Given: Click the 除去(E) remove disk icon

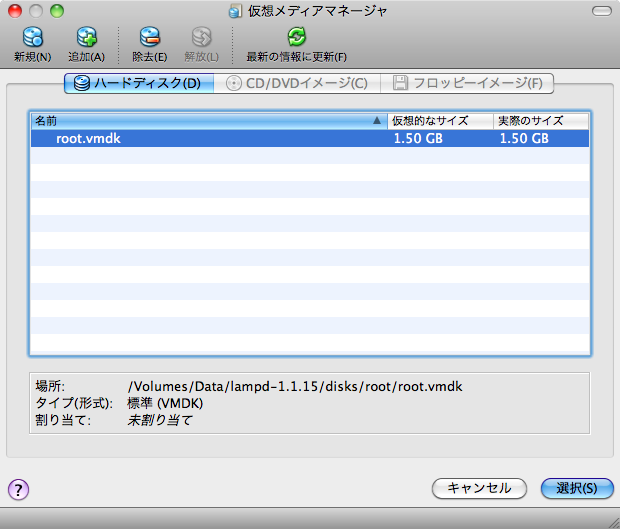Looking at the screenshot, I should point(149,37).
